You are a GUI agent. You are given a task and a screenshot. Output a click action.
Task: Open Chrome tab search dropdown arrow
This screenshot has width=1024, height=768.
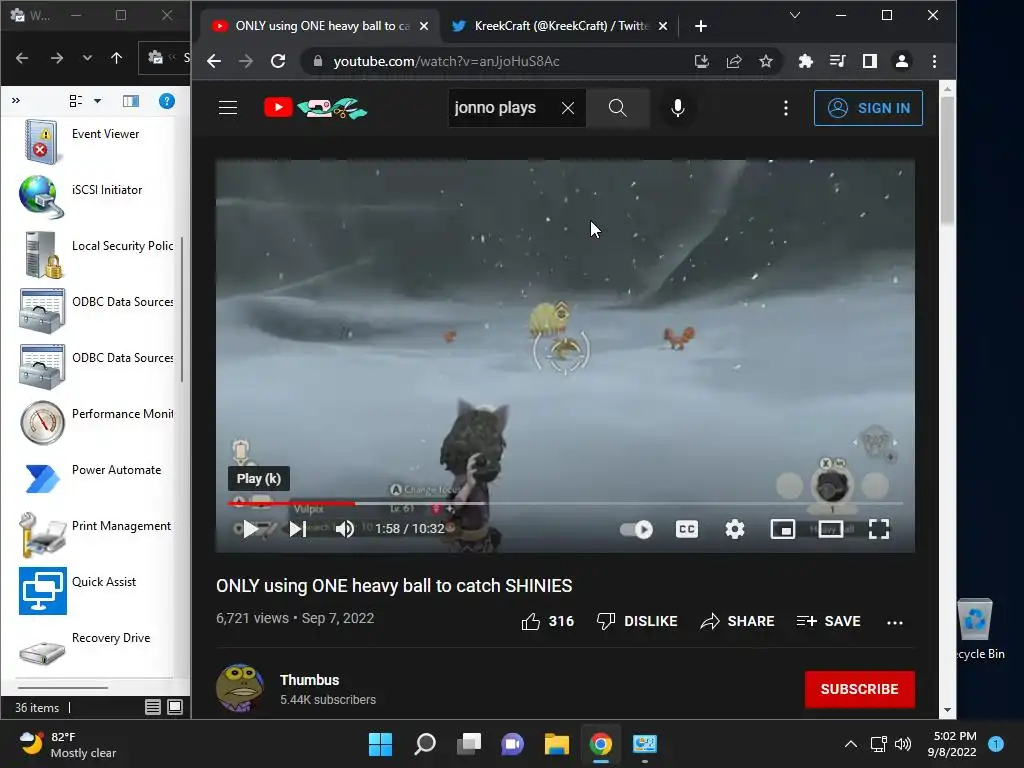coord(795,15)
